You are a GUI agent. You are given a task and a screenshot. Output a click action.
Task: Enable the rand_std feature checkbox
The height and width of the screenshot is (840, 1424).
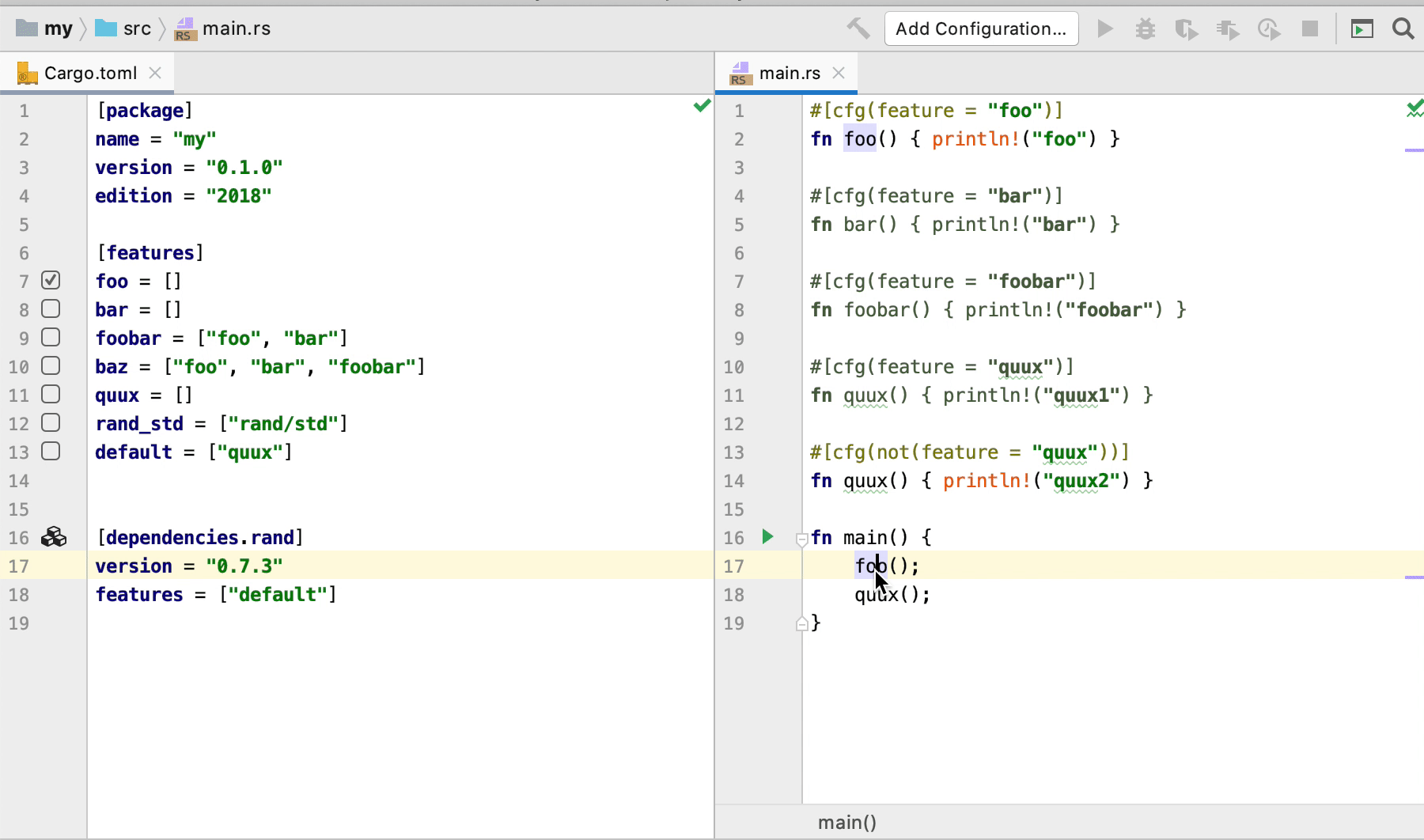[51, 422]
